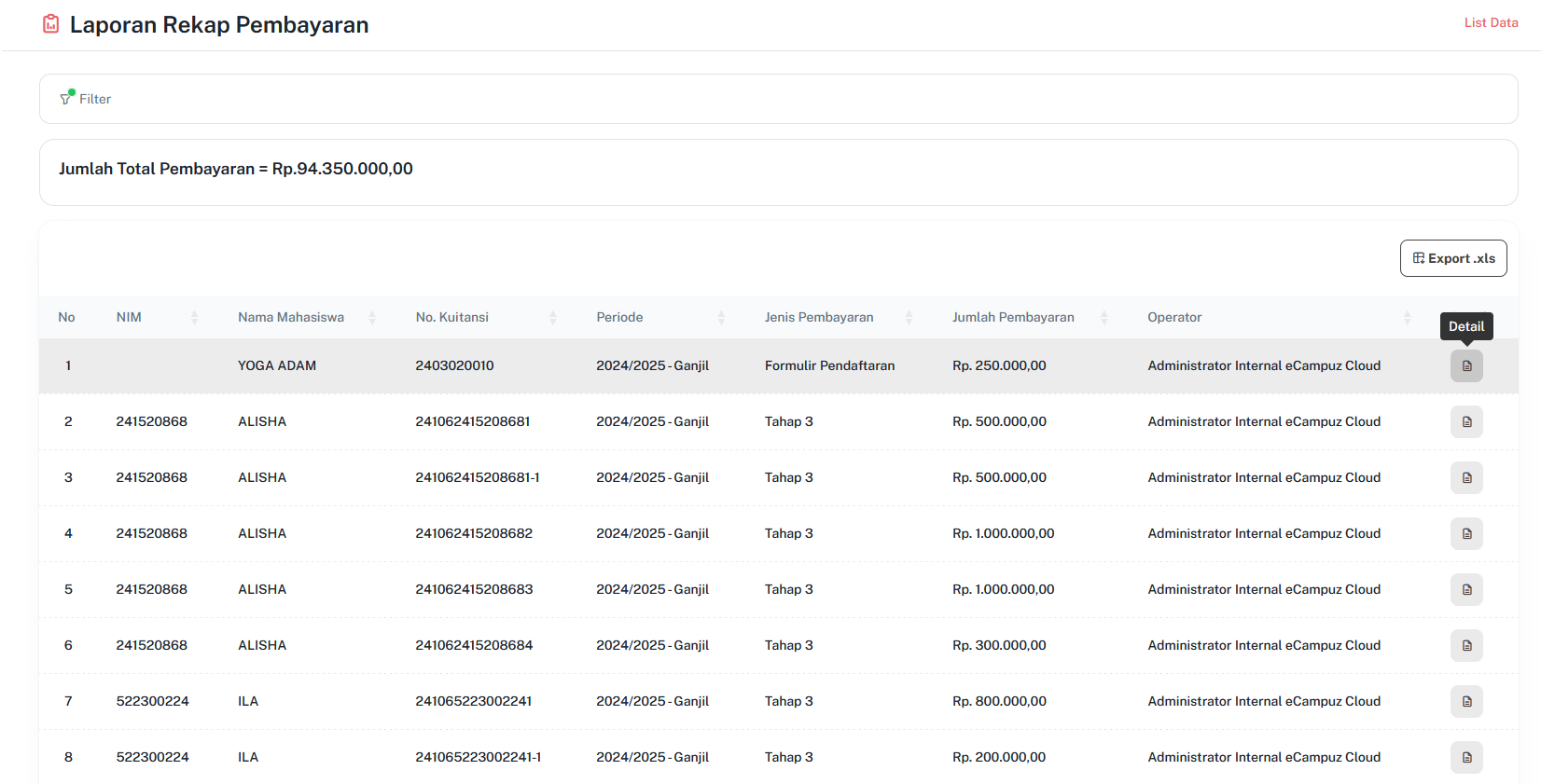The image size is (1541, 784).
Task: Click amount Rp. 250.000,00
Action: click(999, 365)
